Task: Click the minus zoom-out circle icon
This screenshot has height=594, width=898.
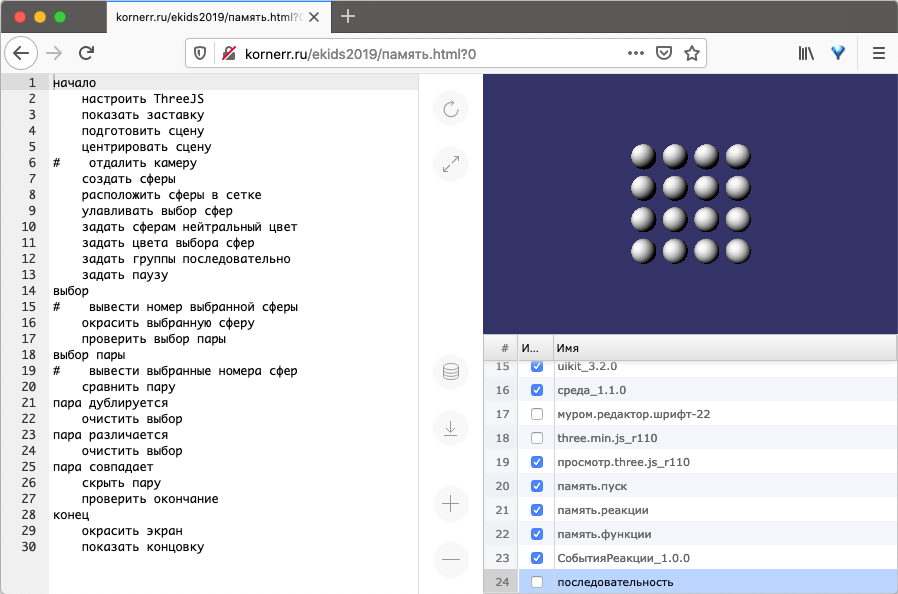Action: click(x=450, y=559)
